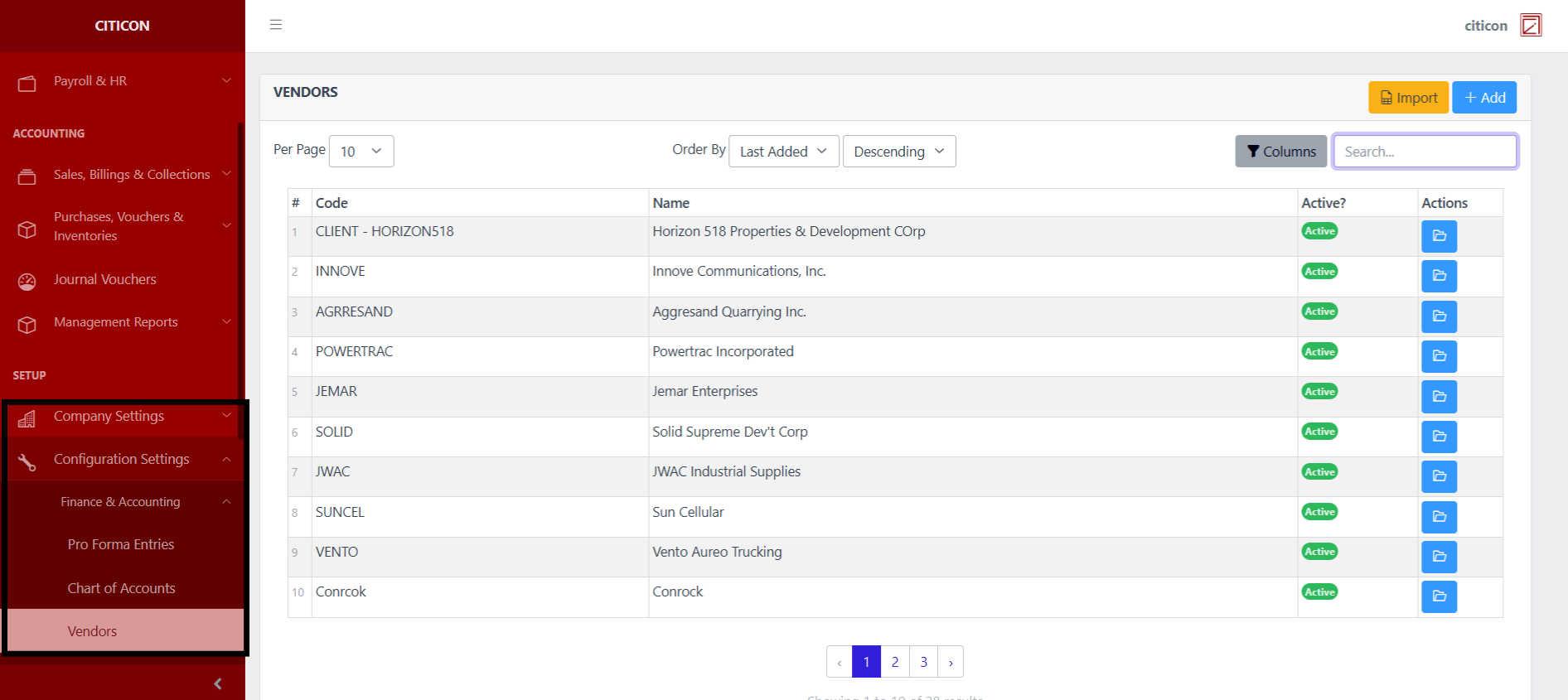The width and height of the screenshot is (1568, 700).
Task: Click the Active badge for Jemar row
Action: pos(1319,391)
